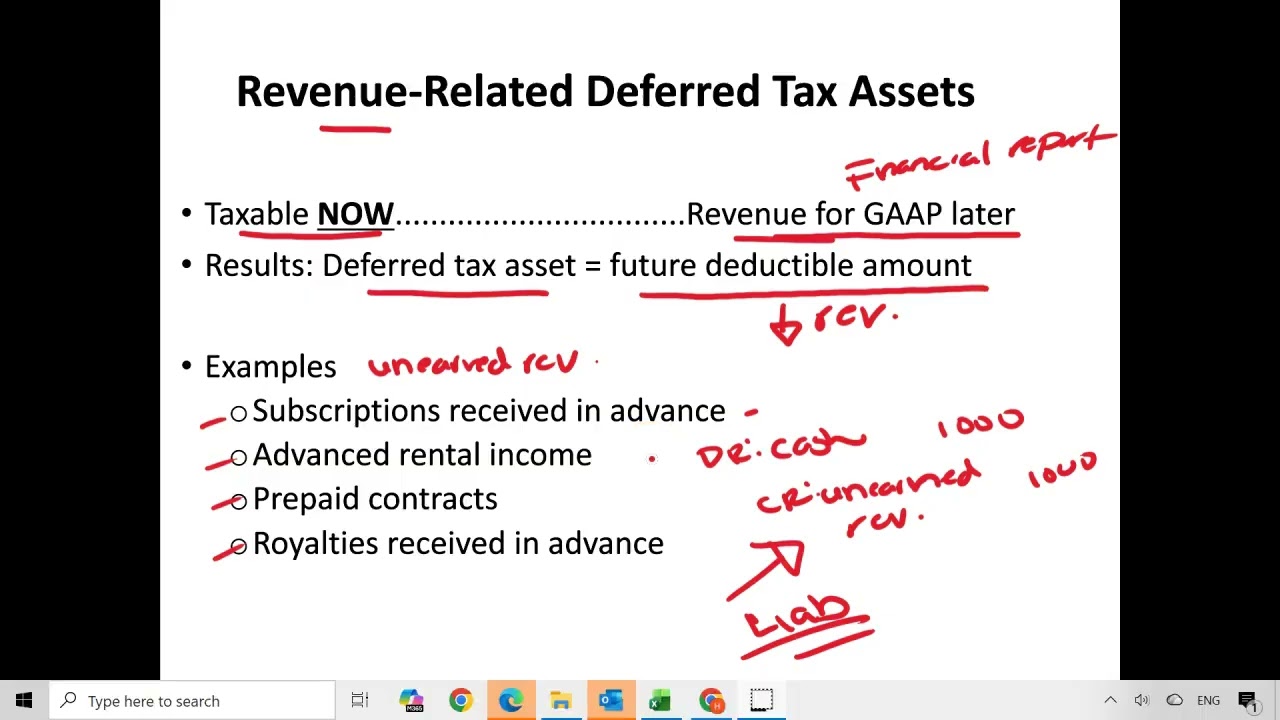Viewport: 1280px width, 720px height.
Task: Click the text "Taxable NOW"
Action: click(299, 214)
